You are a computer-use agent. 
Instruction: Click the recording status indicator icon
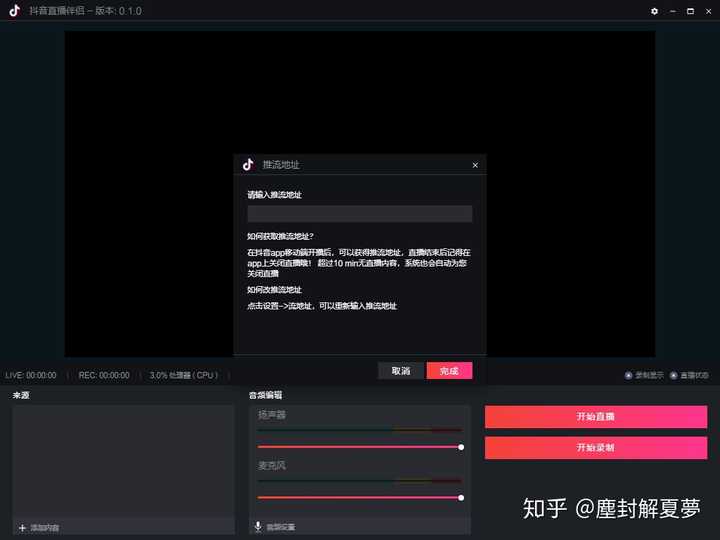point(629,375)
